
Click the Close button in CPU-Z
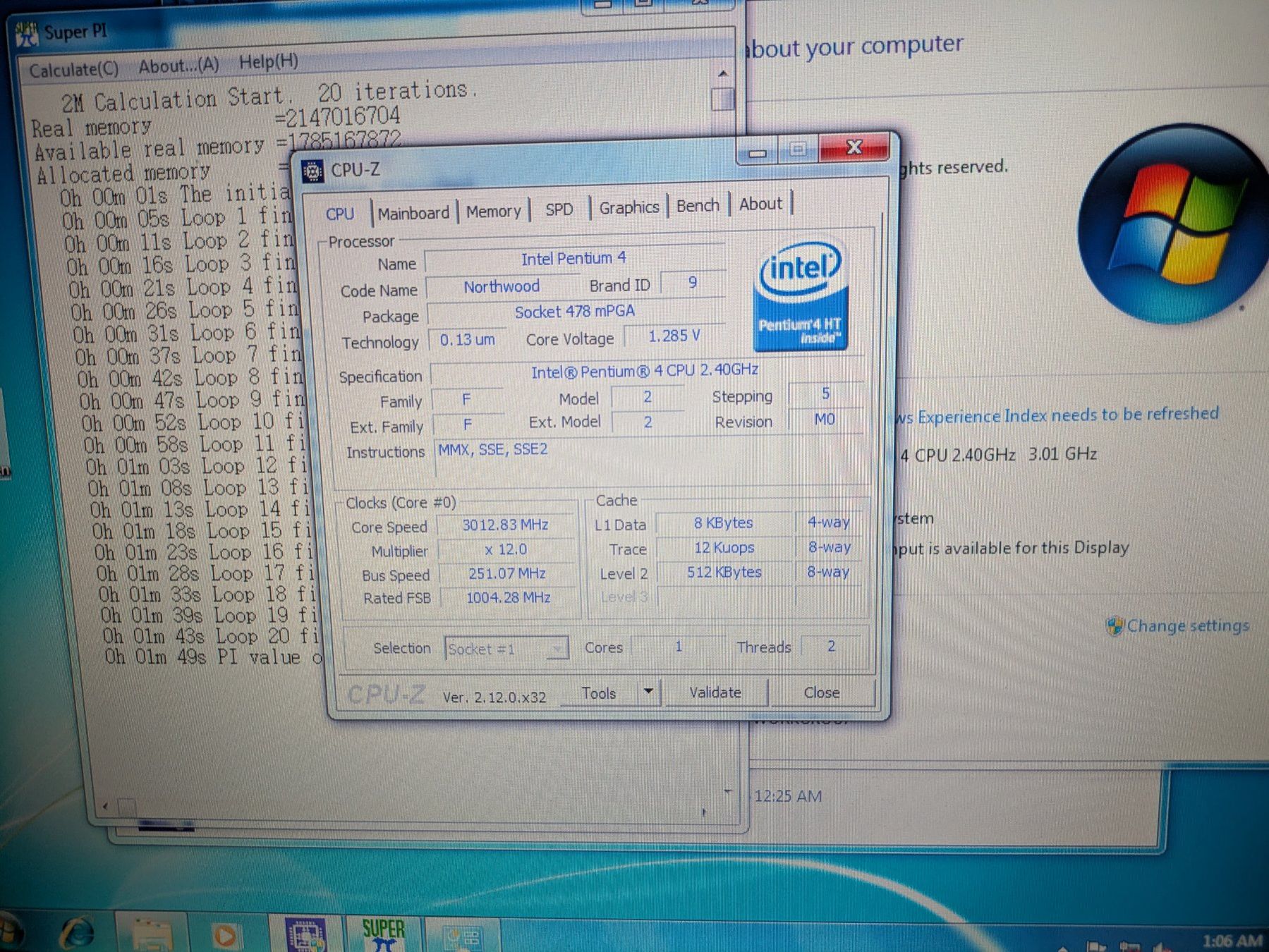(822, 692)
